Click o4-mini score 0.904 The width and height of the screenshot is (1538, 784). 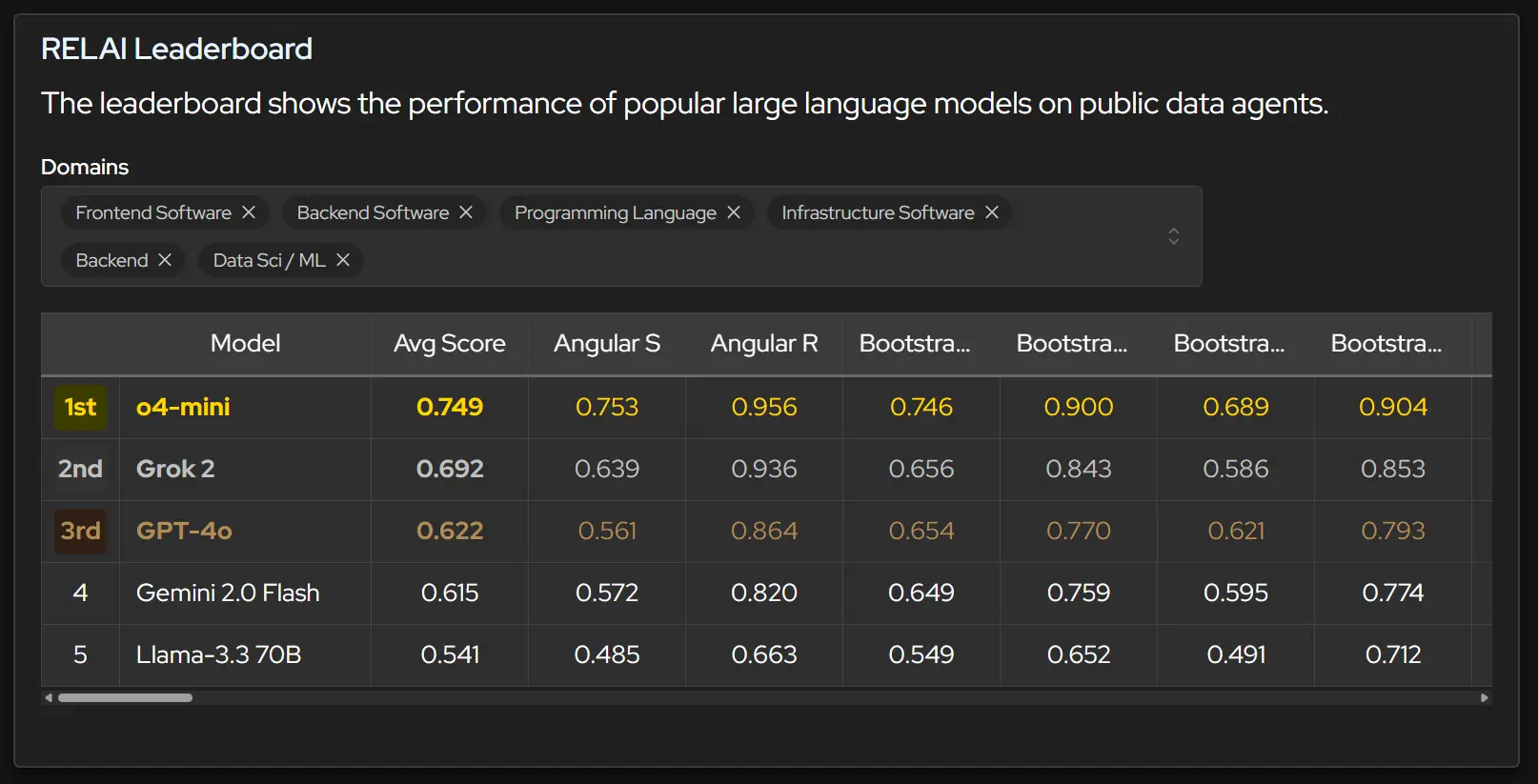(1393, 407)
